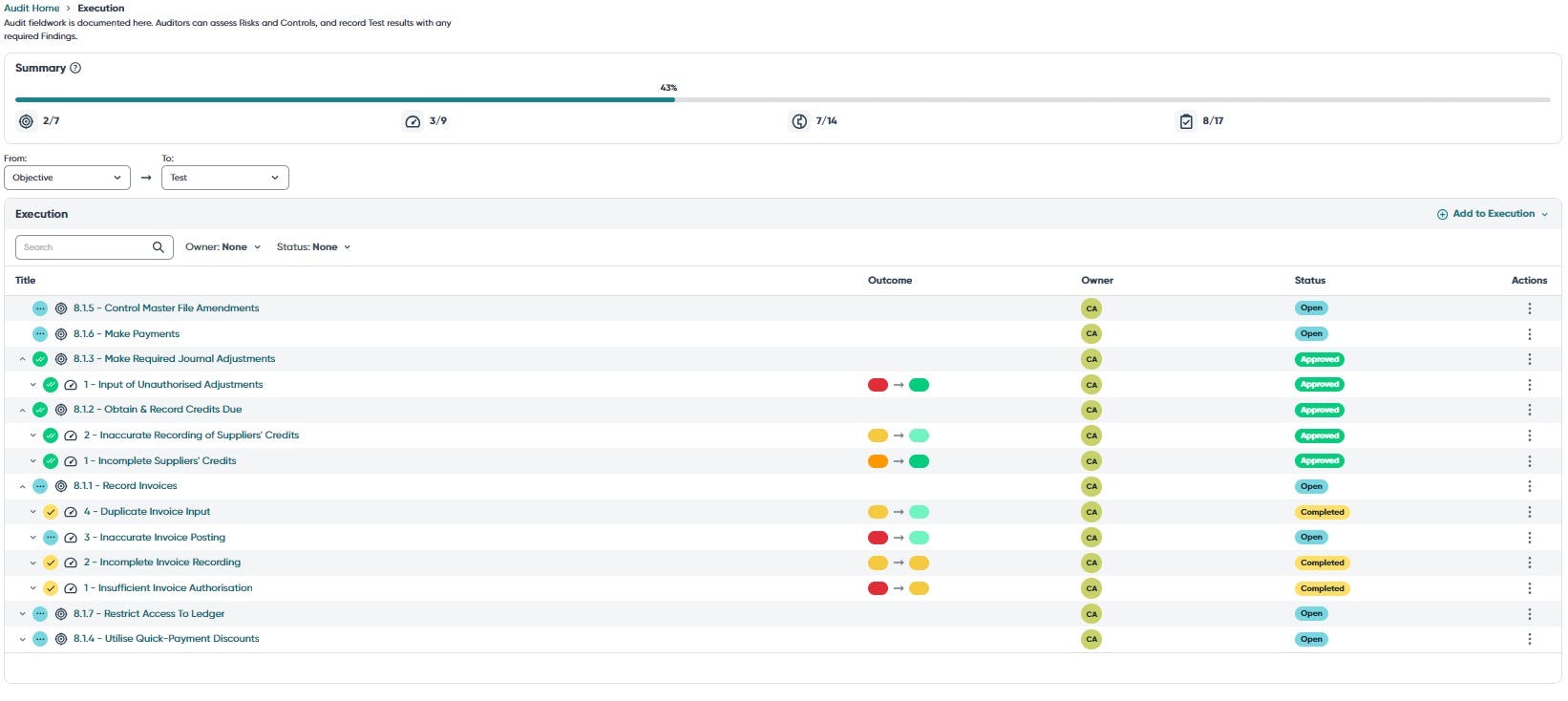
Task: Open actions menu for 8.1.4 Utilise Quick-Payment Discounts
Action: 1529,639
